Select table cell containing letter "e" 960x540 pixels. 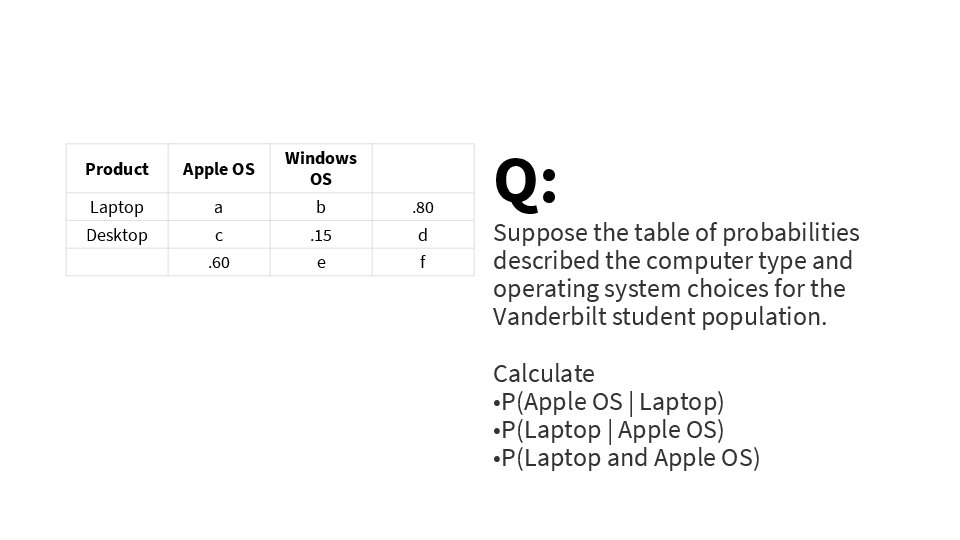click(321, 262)
